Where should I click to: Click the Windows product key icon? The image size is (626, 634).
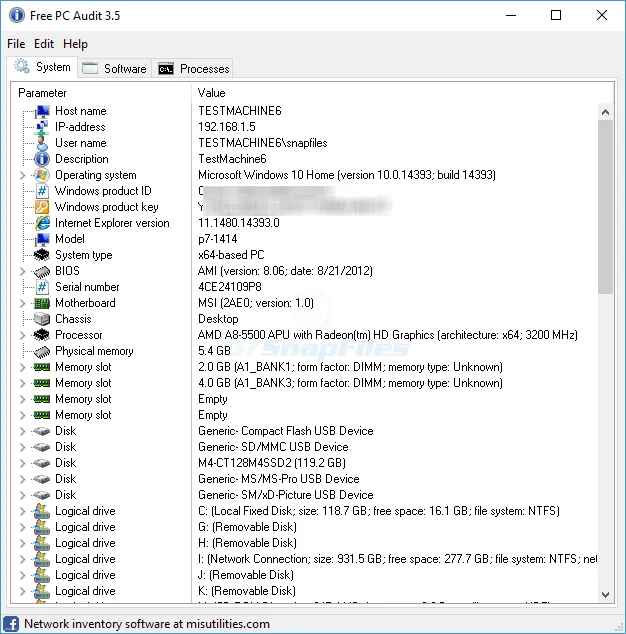tap(42, 207)
